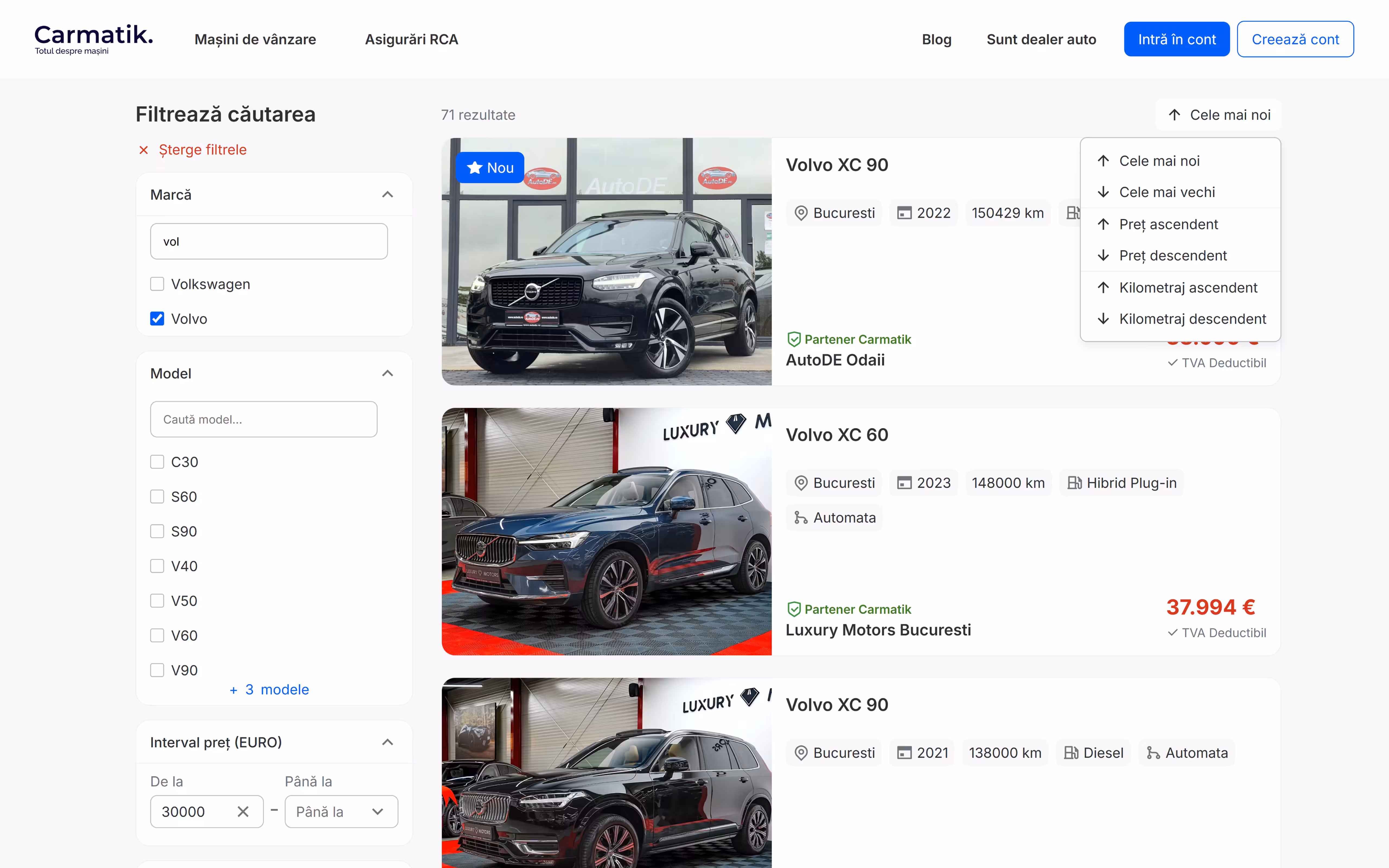Click the star icon on the Nou badge

(475, 168)
